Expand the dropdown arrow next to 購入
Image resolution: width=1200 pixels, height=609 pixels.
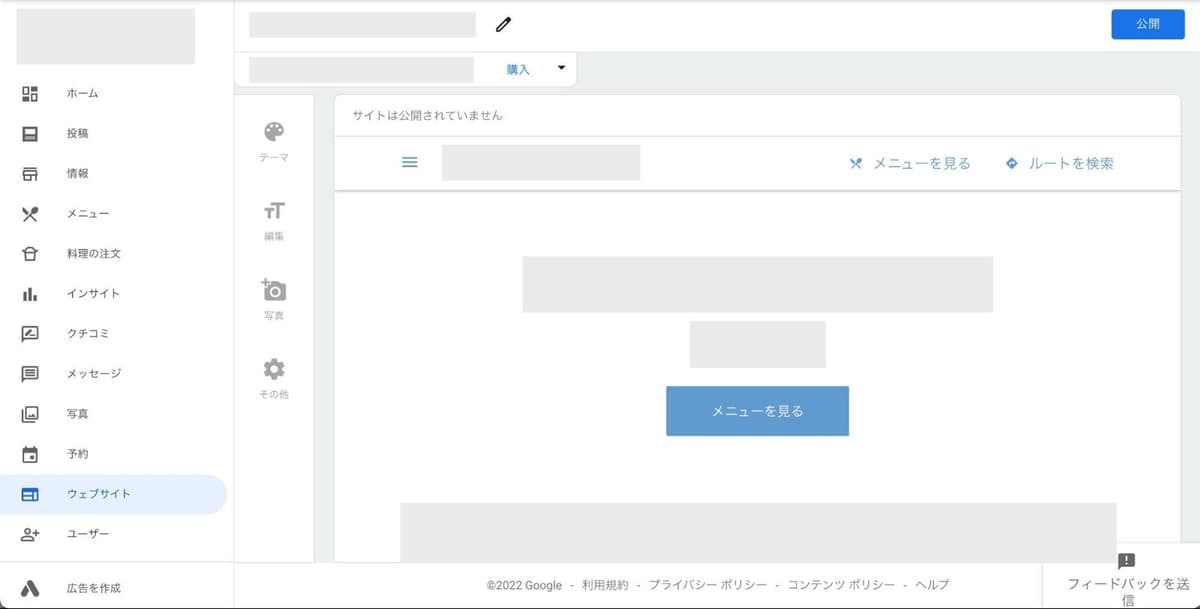(x=561, y=68)
